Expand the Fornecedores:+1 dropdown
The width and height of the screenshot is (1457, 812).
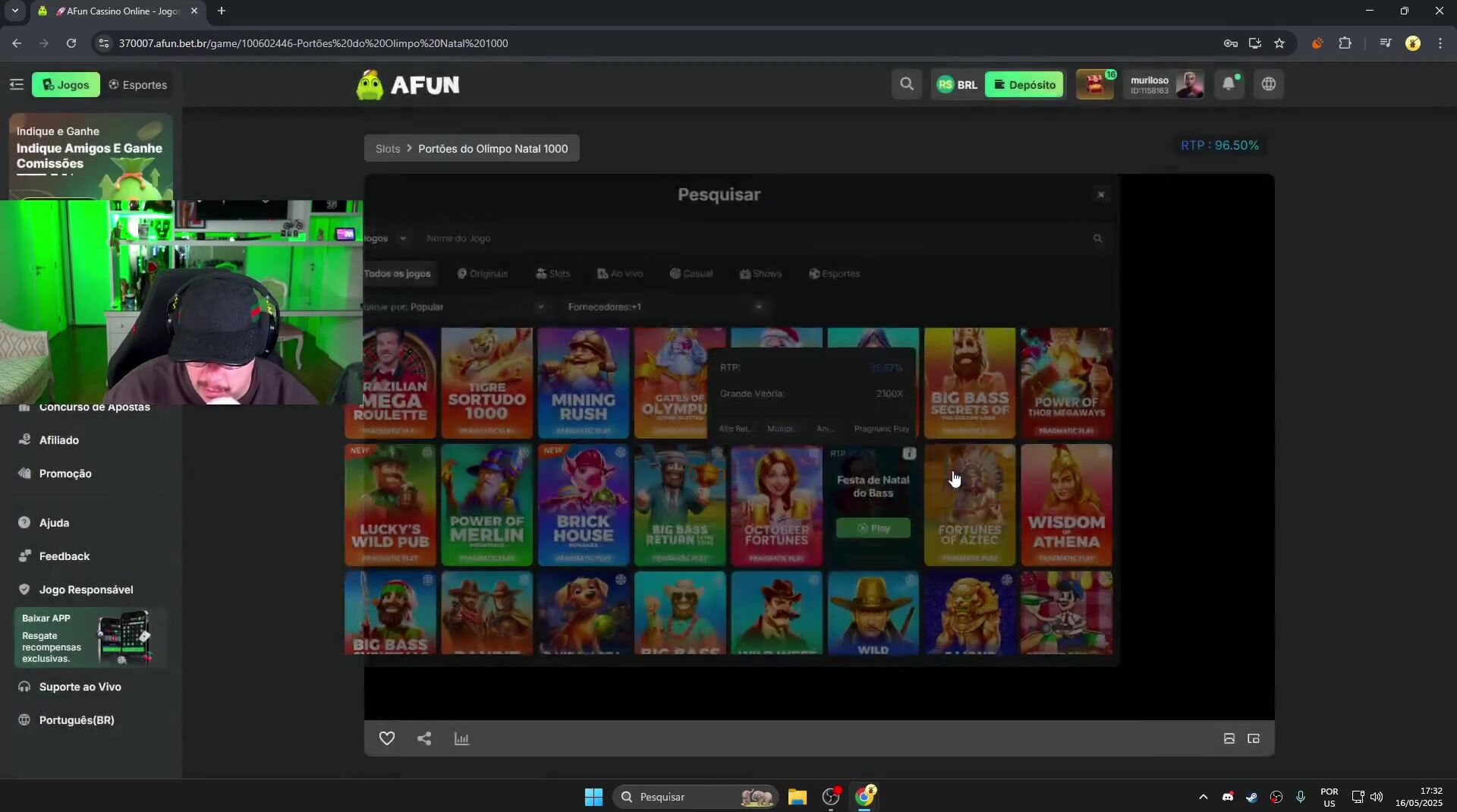pyautogui.click(x=665, y=307)
